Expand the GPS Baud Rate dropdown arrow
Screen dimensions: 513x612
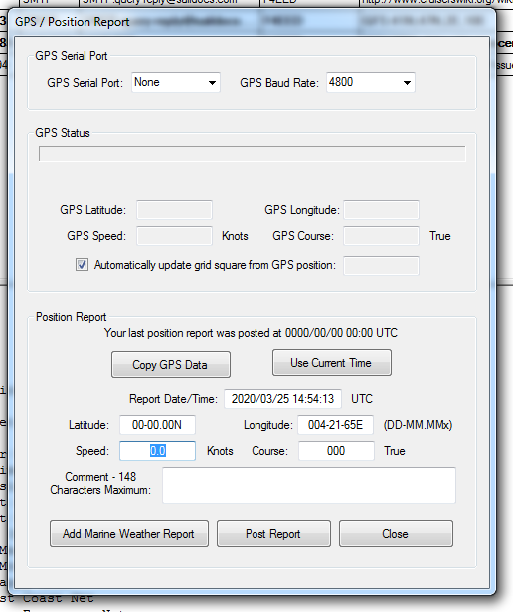click(x=407, y=83)
